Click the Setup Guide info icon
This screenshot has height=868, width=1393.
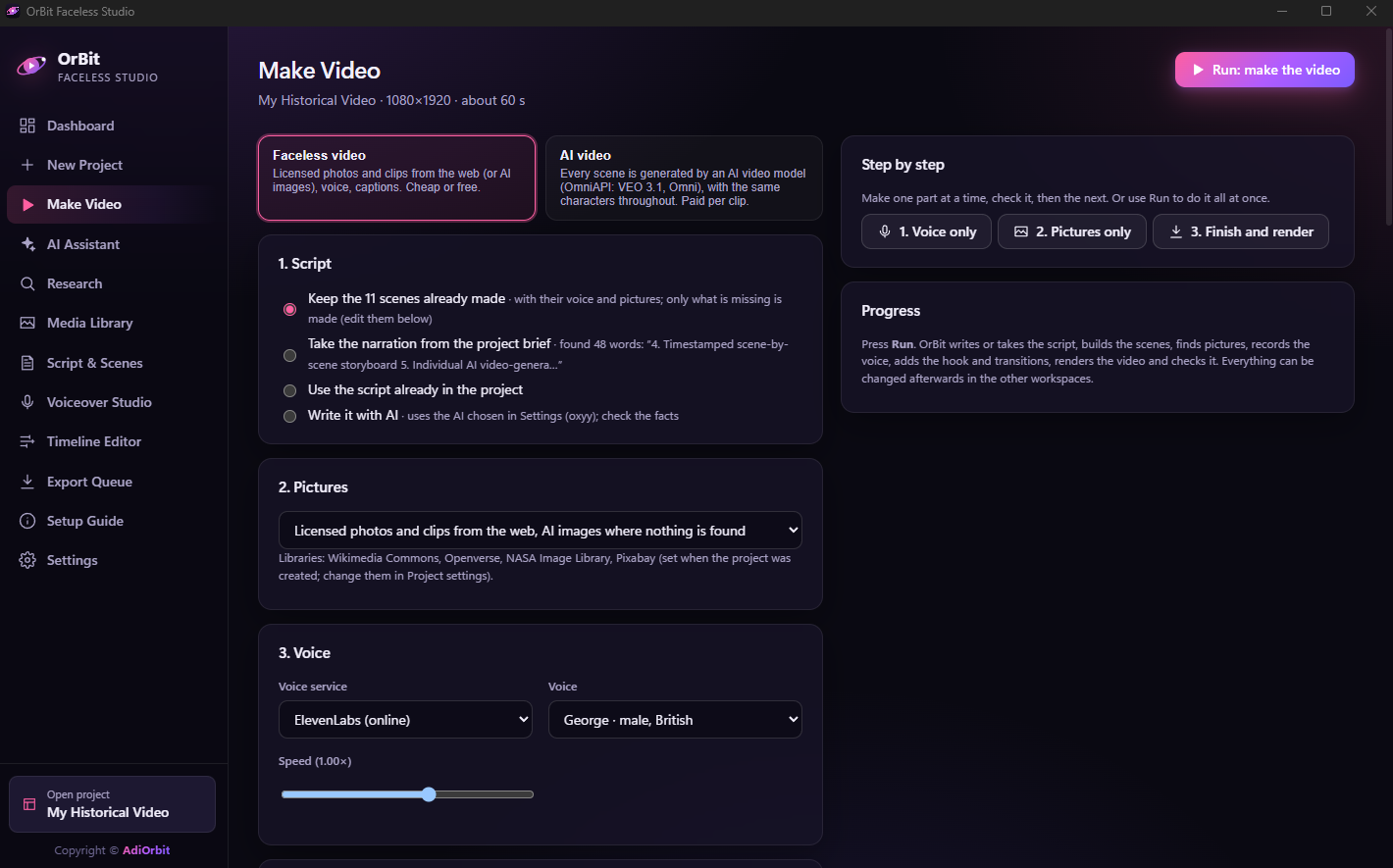point(27,521)
